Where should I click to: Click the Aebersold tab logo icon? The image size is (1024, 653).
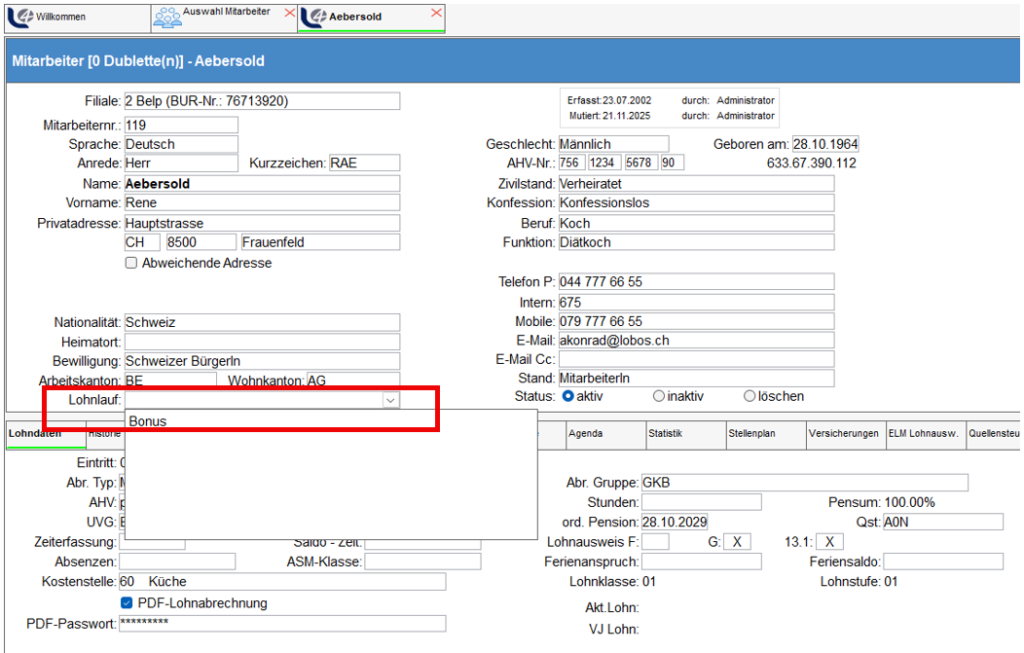[x=314, y=17]
